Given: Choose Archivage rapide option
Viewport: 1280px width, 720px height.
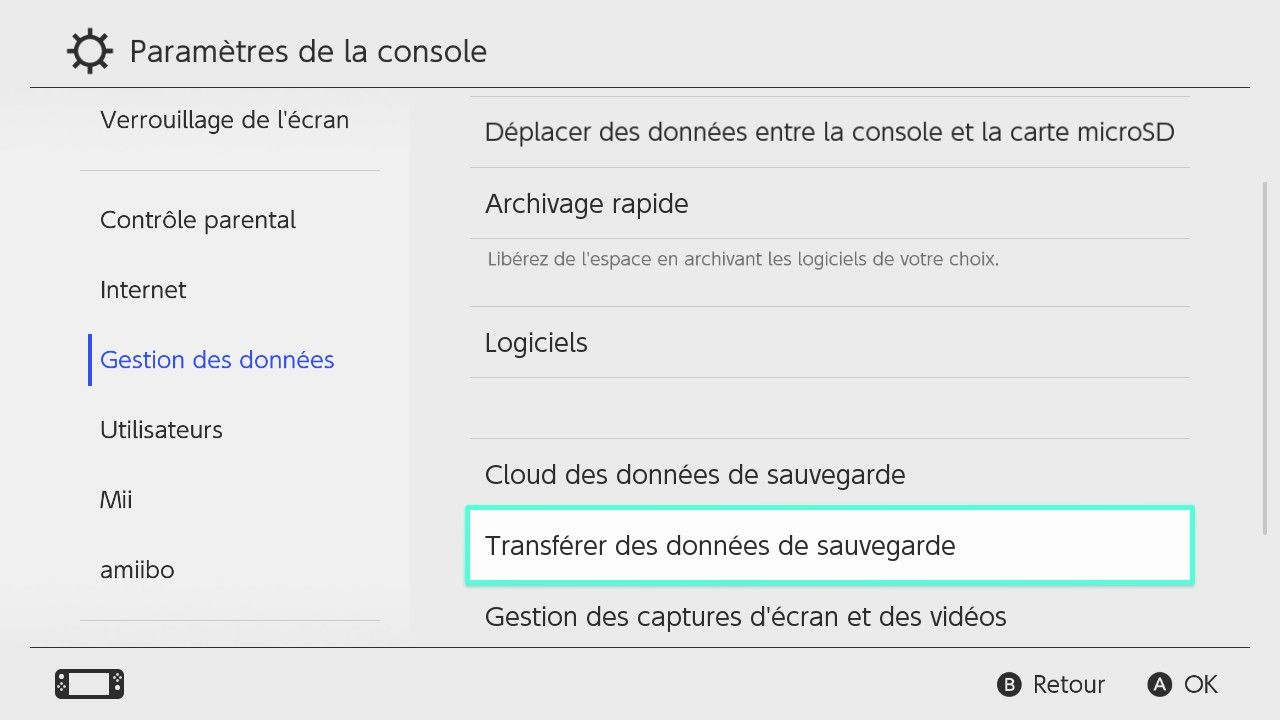Looking at the screenshot, I should (x=829, y=203).
